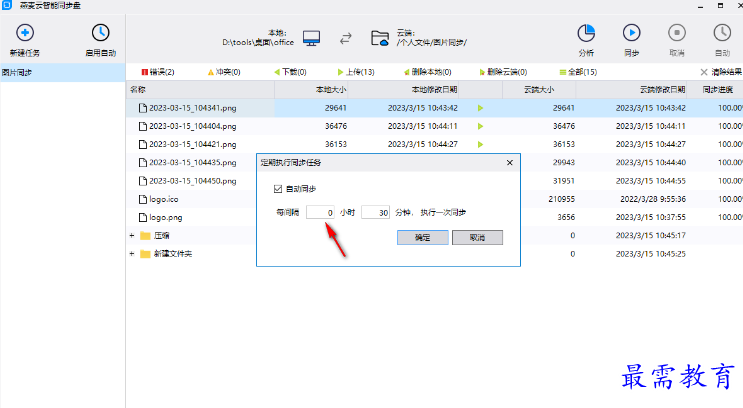Click the Cancel stop icon in toolbar
This screenshot has height=408, width=743.
pos(677,33)
